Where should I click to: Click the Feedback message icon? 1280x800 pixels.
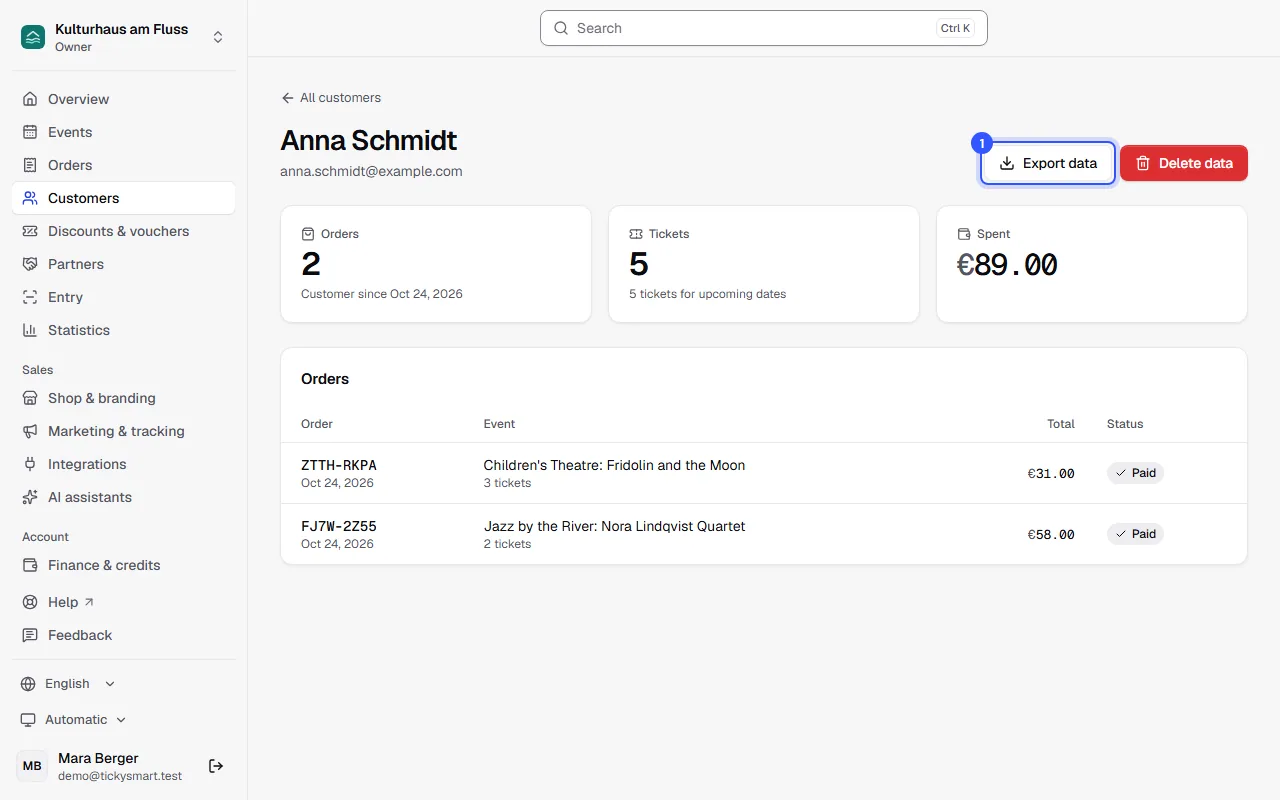(30, 635)
